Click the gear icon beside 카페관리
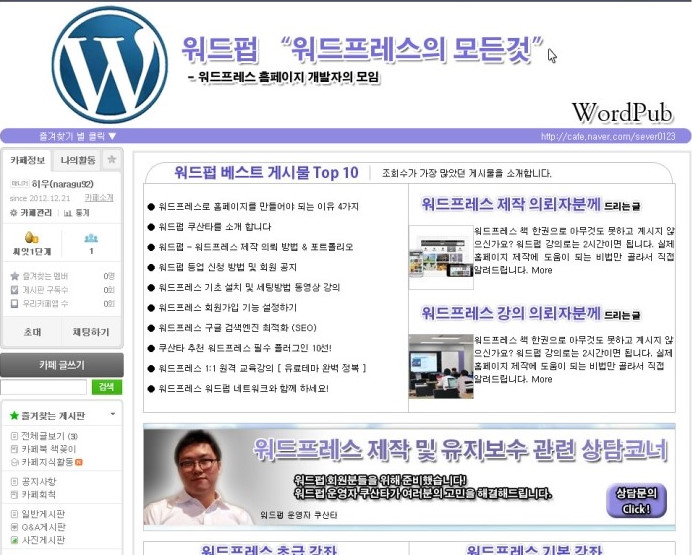The image size is (692, 555). click(13, 213)
